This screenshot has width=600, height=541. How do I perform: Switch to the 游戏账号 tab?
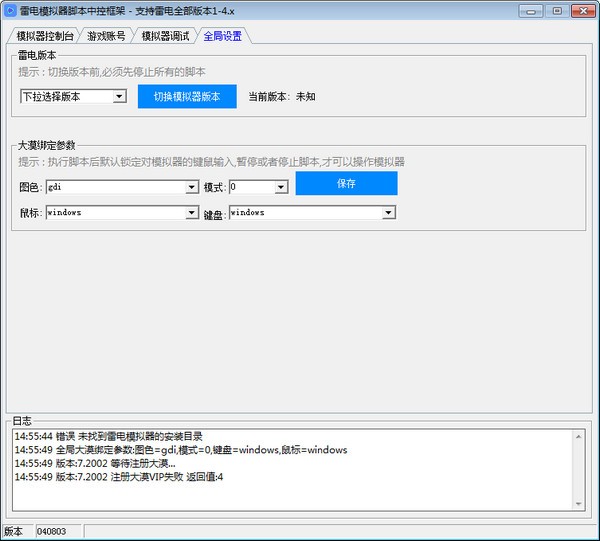coord(106,36)
